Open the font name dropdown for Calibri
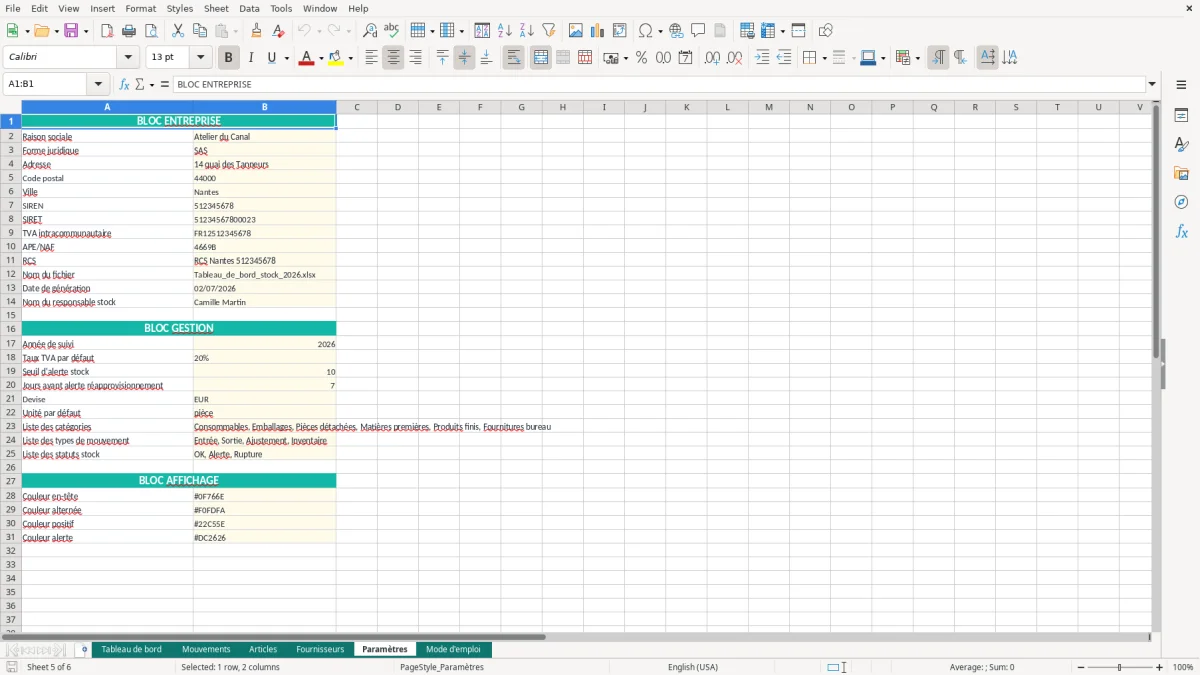The height and width of the screenshot is (675, 1200). (x=127, y=58)
